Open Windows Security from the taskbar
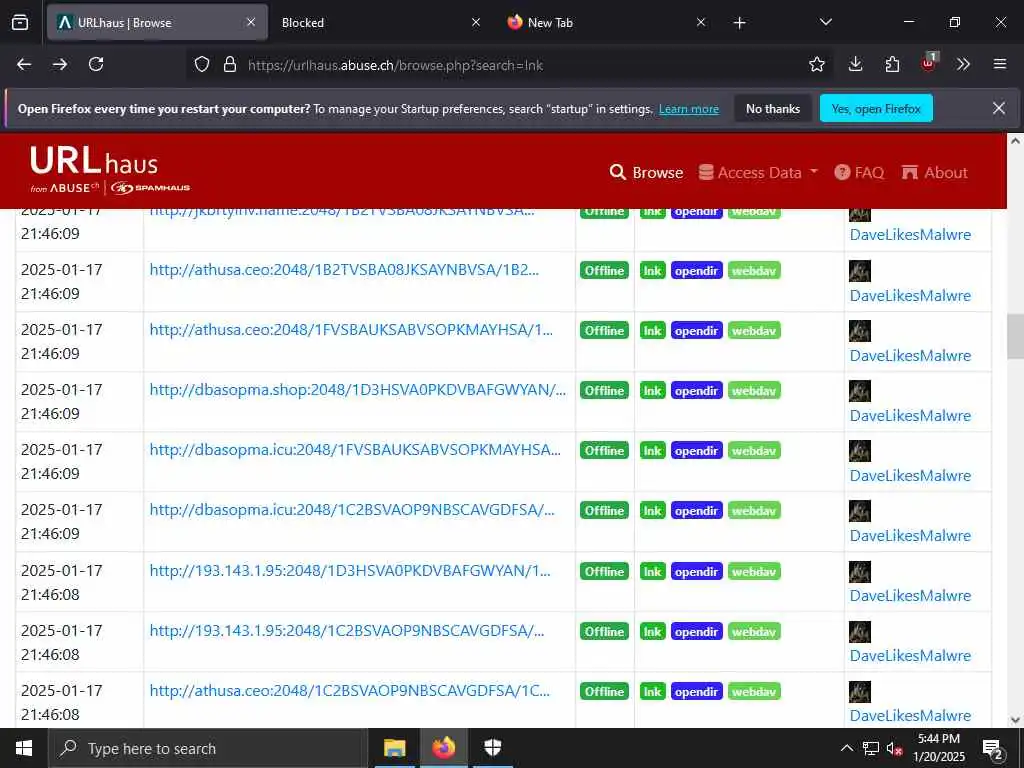This screenshot has height=768, width=1024. click(492, 748)
